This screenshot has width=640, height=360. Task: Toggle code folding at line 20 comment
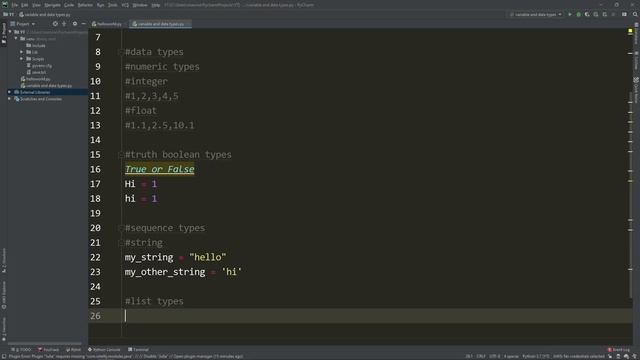[120, 228]
